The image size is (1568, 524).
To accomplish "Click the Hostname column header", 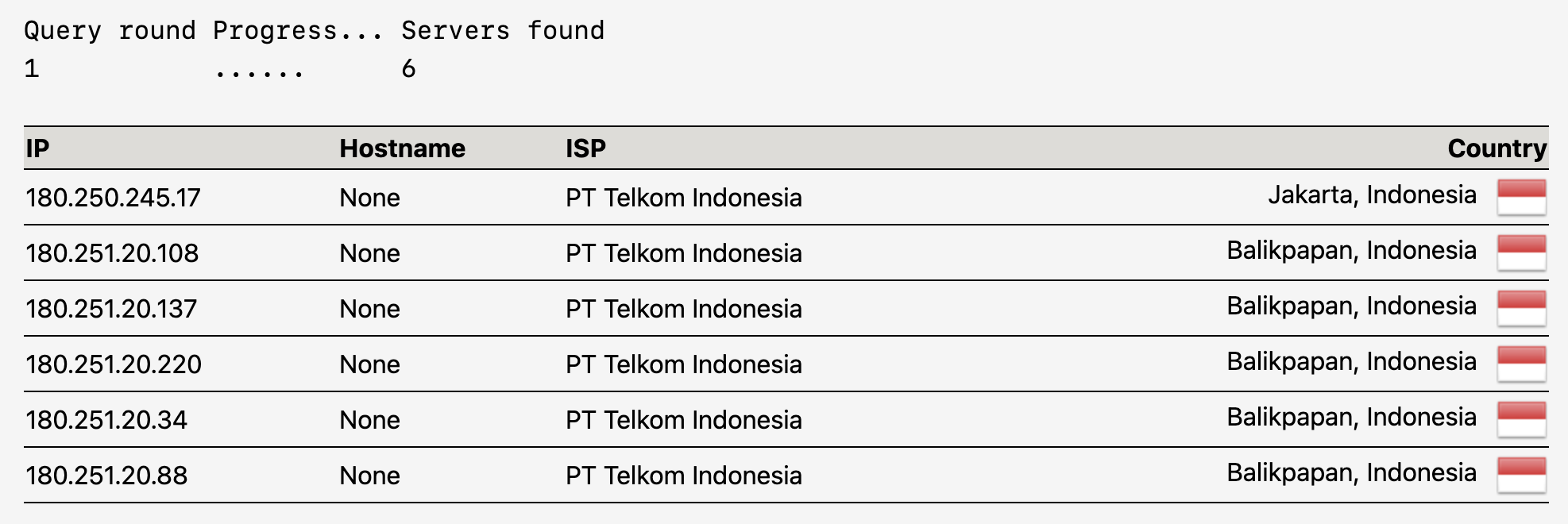I will tap(402, 148).
